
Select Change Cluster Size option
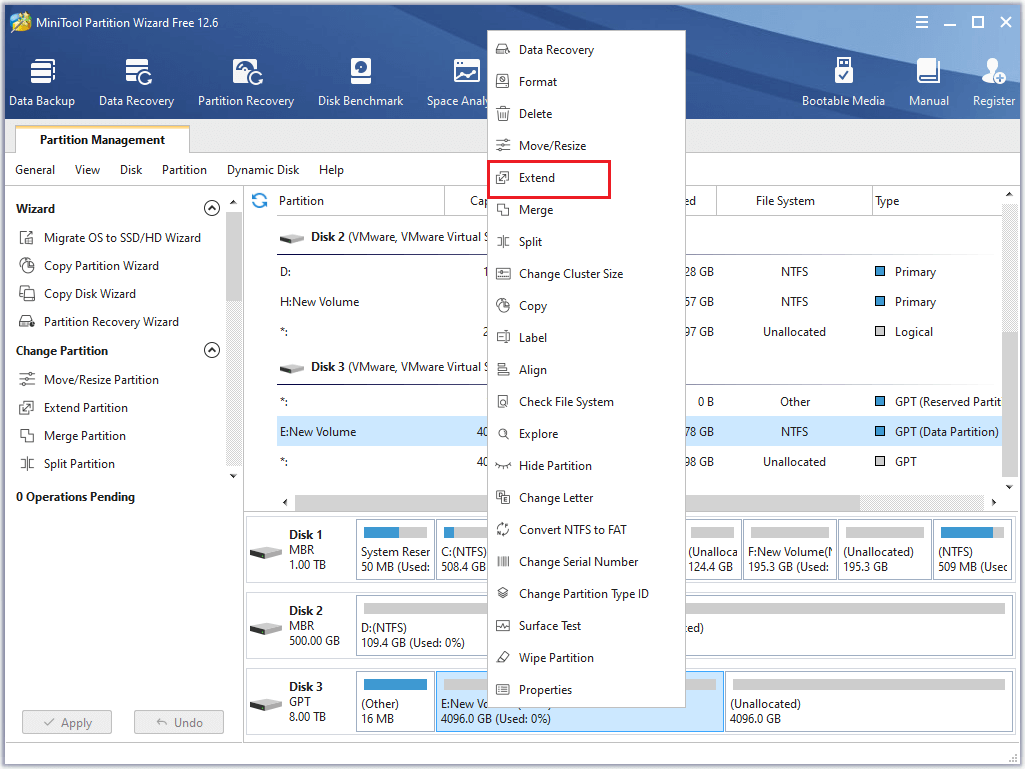[x=586, y=274]
